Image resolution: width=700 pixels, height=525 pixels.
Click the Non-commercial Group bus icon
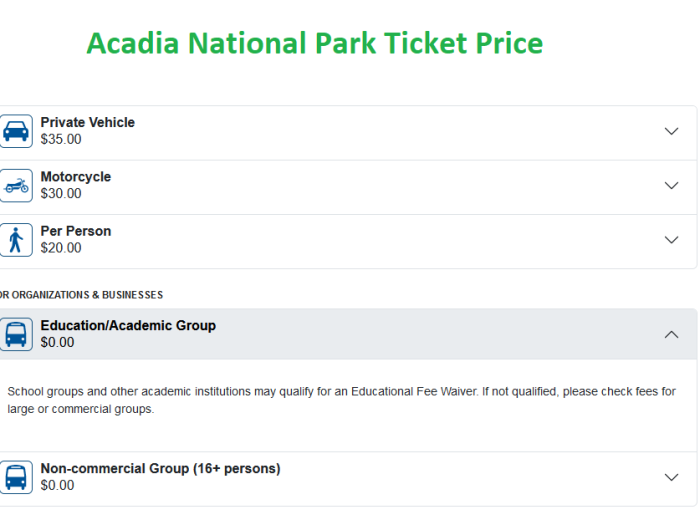[x=16, y=477]
